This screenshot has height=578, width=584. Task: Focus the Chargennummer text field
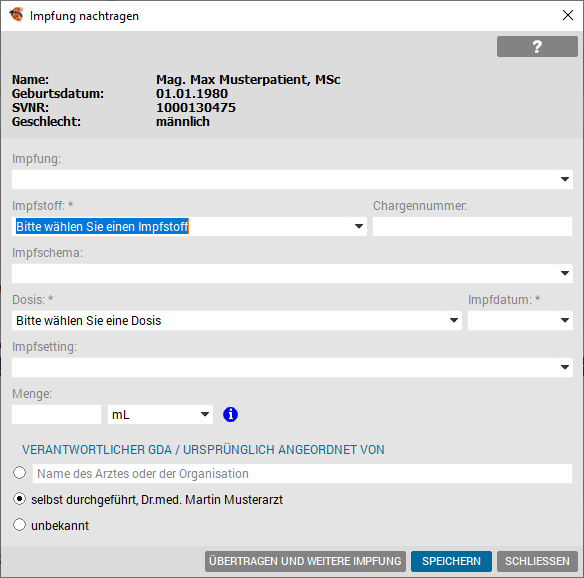click(x=472, y=226)
